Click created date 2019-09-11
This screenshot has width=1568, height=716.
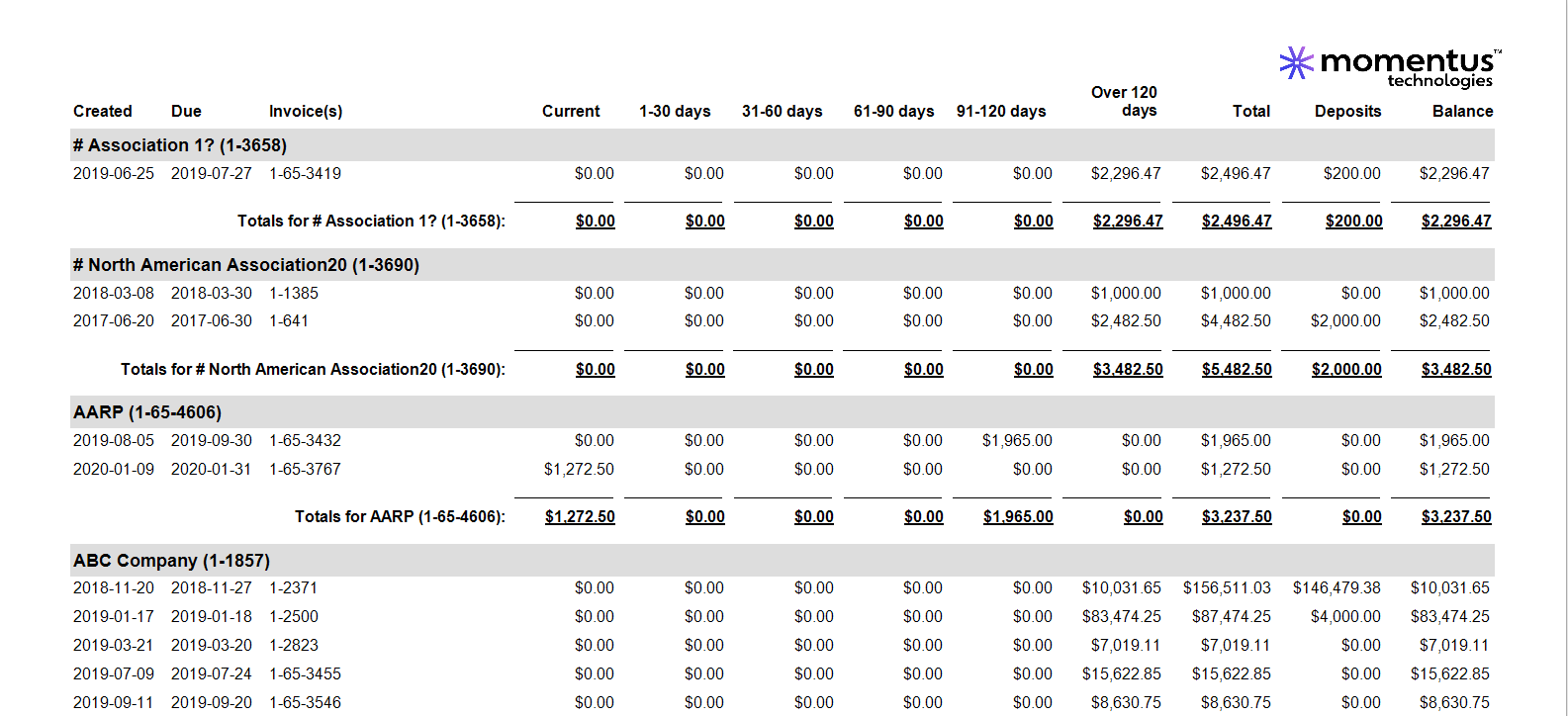point(114,702)
